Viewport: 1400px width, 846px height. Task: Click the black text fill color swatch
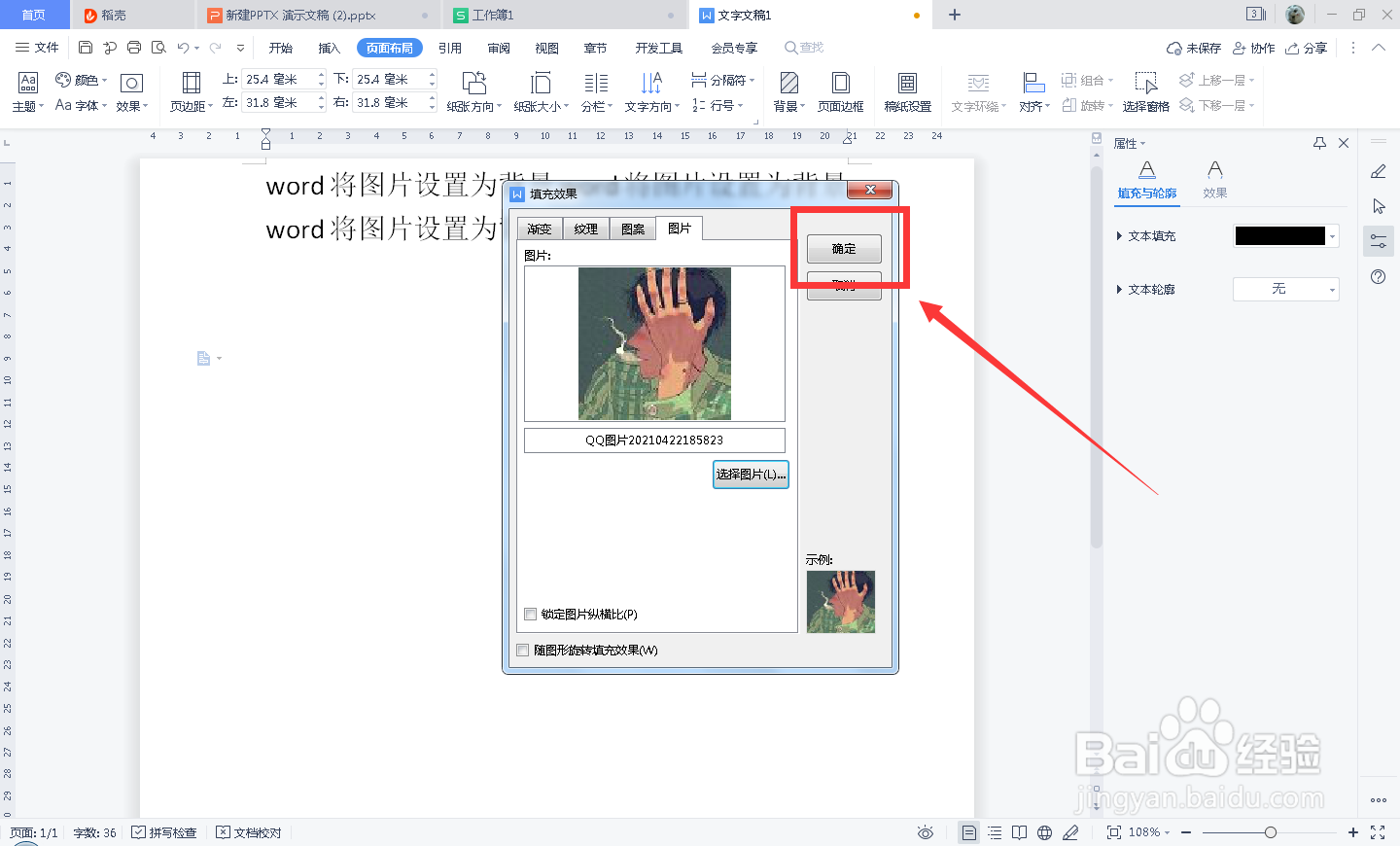[1279, 236]
